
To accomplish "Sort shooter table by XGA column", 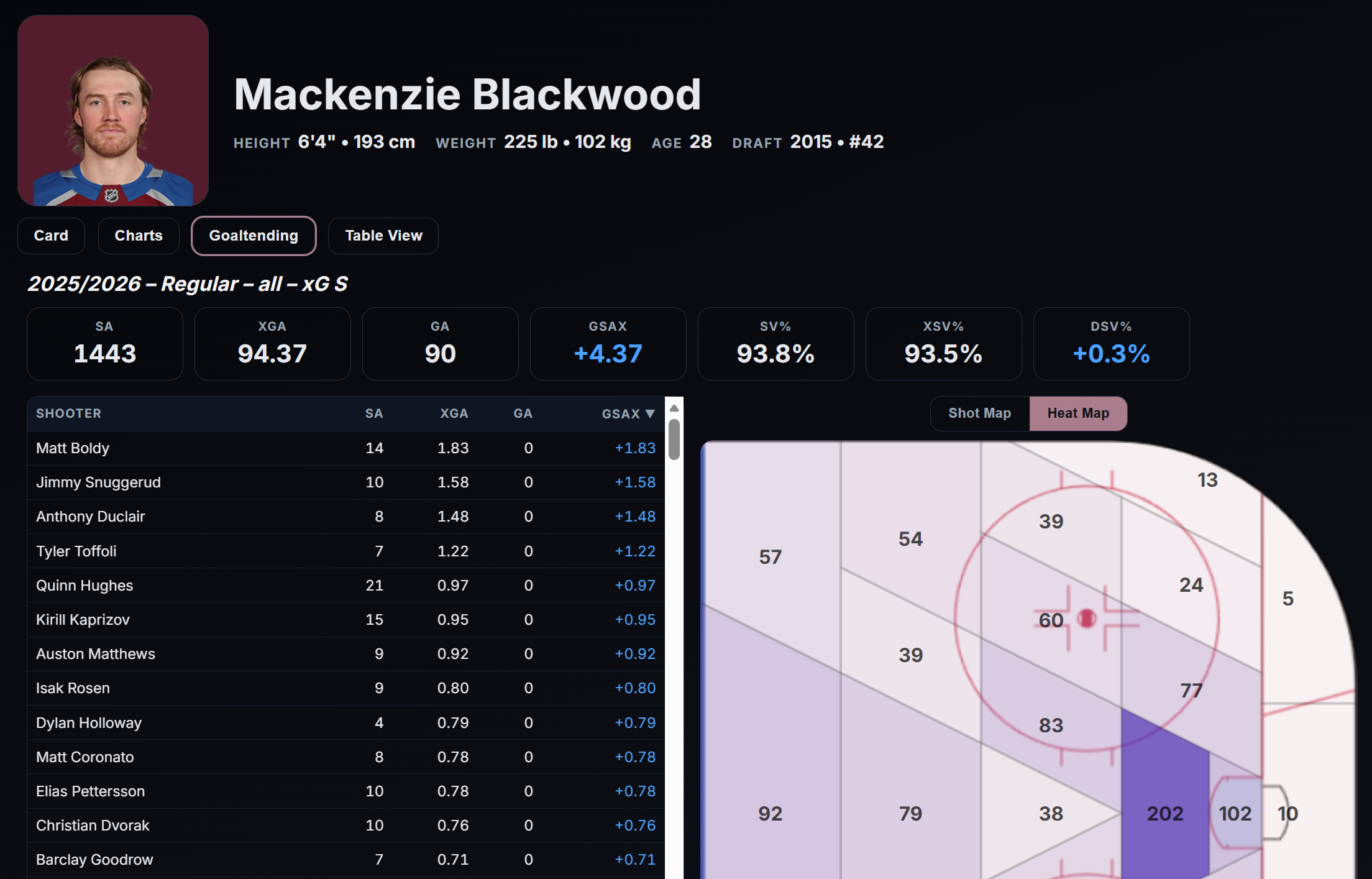I will 454,414.
